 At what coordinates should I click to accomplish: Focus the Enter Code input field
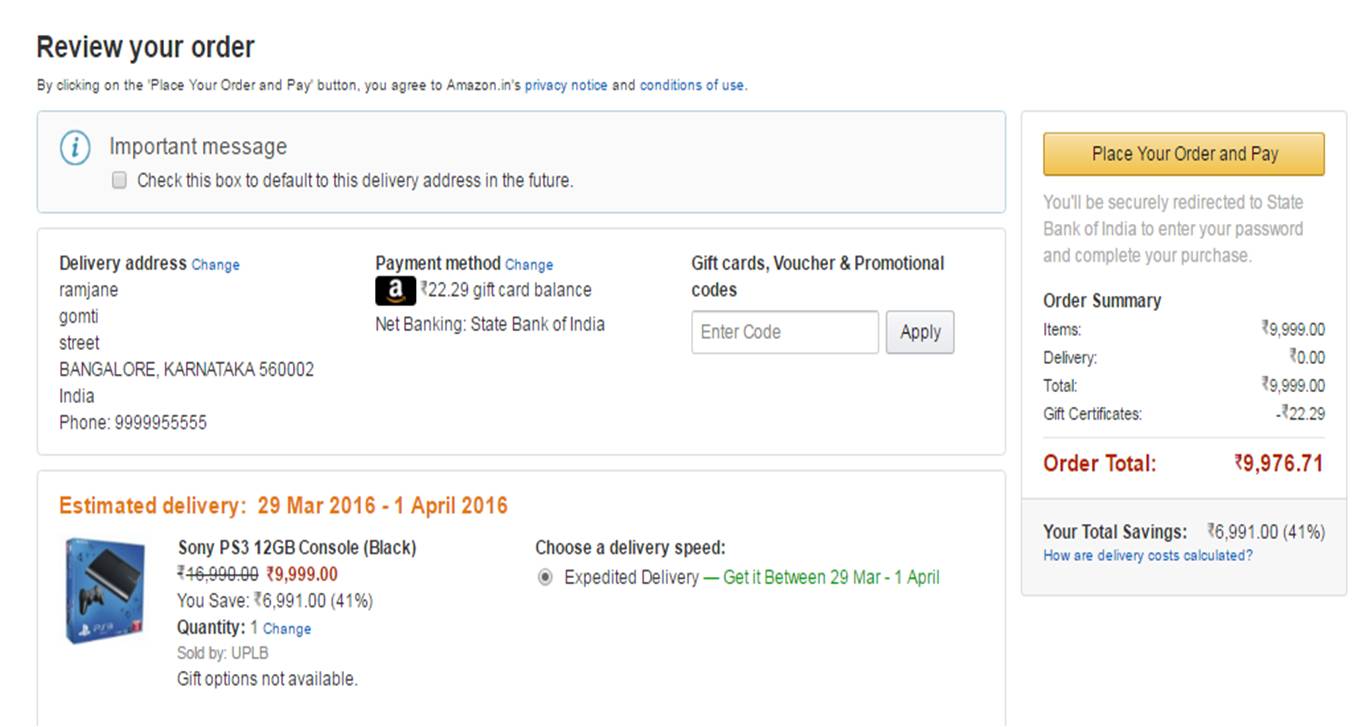[784, 332]
